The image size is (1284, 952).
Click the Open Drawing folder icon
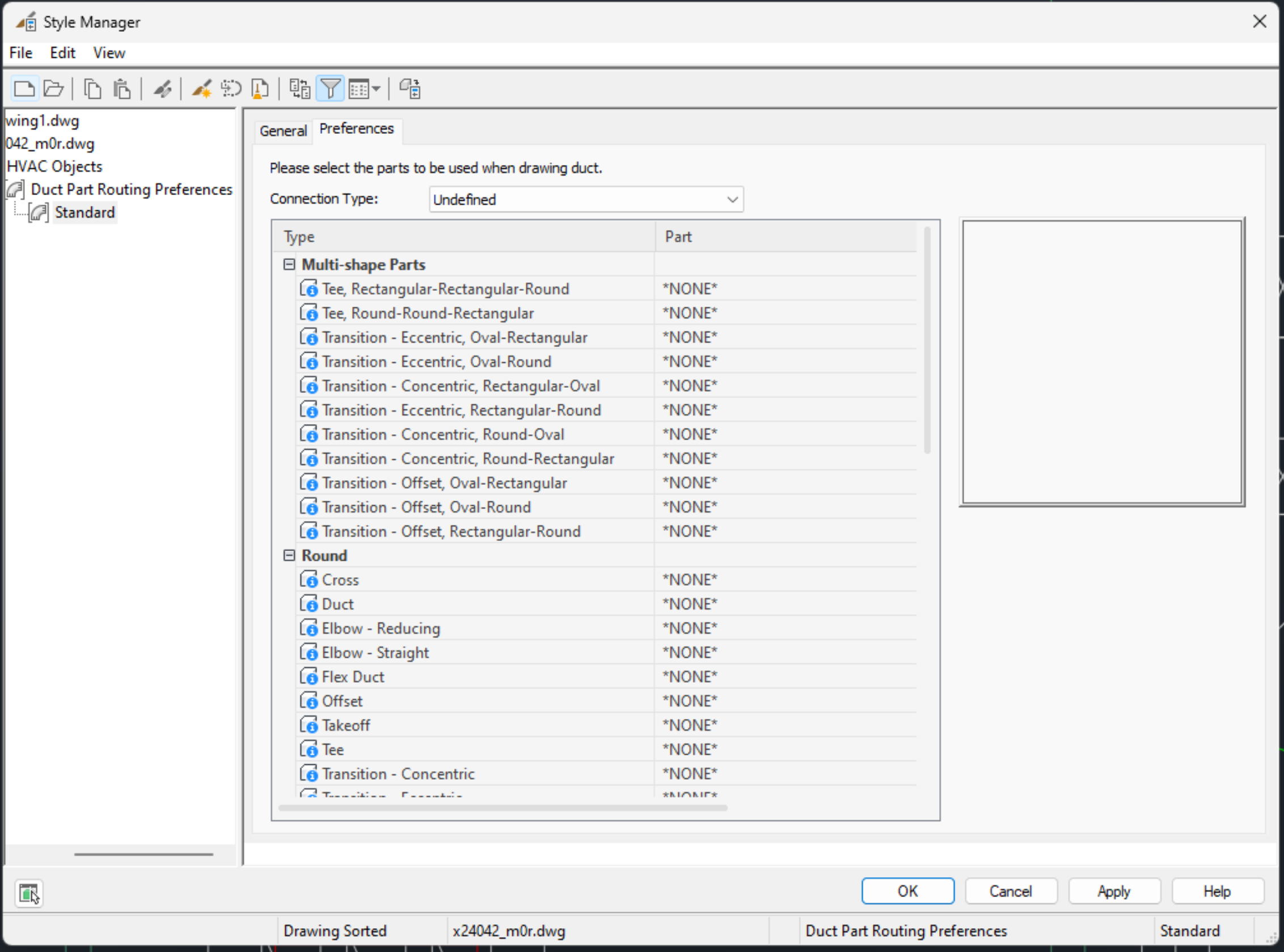point(54,89)
